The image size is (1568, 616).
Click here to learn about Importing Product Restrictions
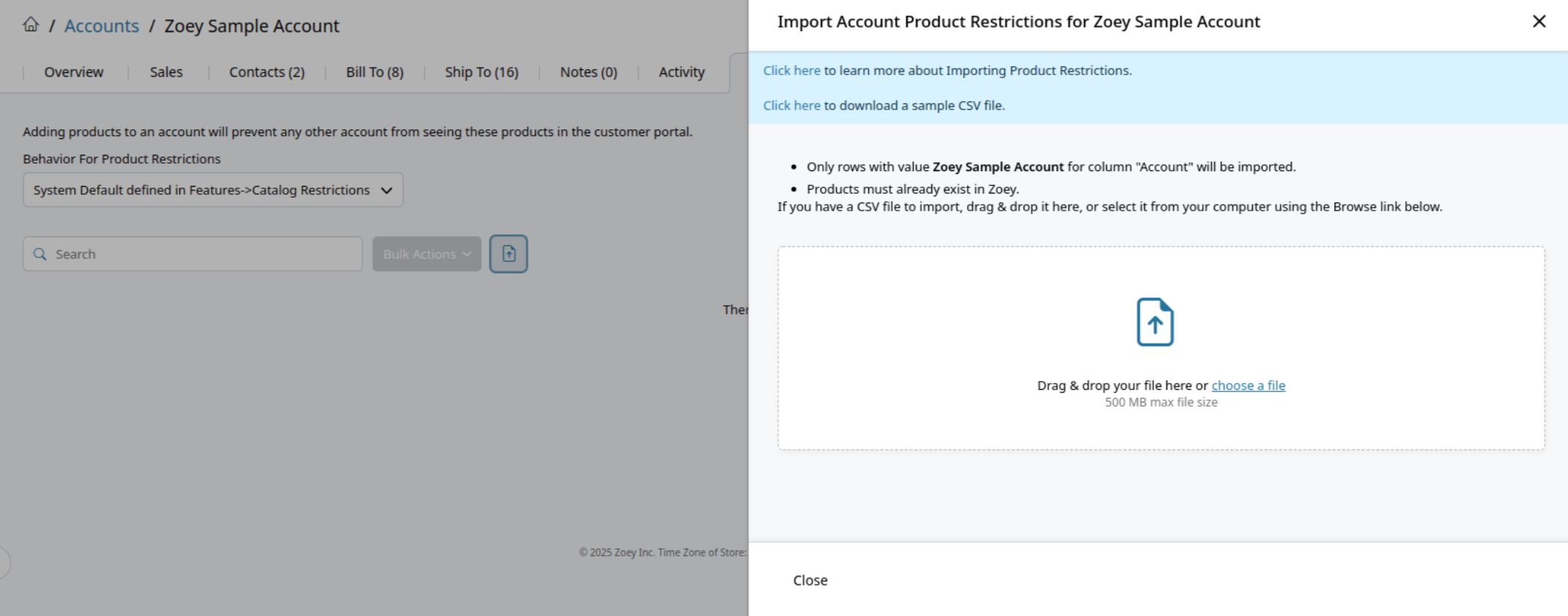pyautogui.click(x=791, y=71)
